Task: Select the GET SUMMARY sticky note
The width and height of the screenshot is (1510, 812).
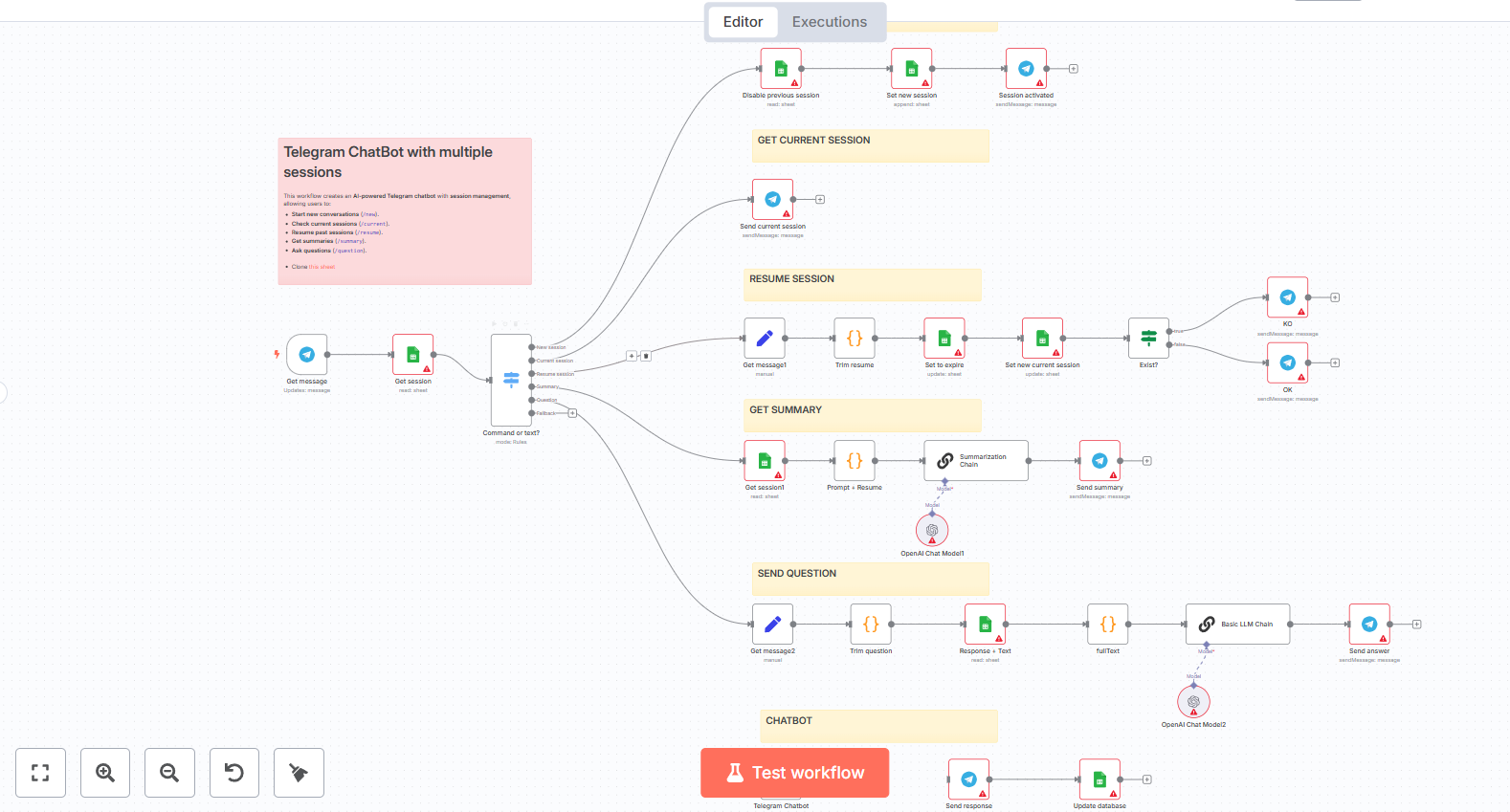Action: pyautogui.click(x=862, y=416)
